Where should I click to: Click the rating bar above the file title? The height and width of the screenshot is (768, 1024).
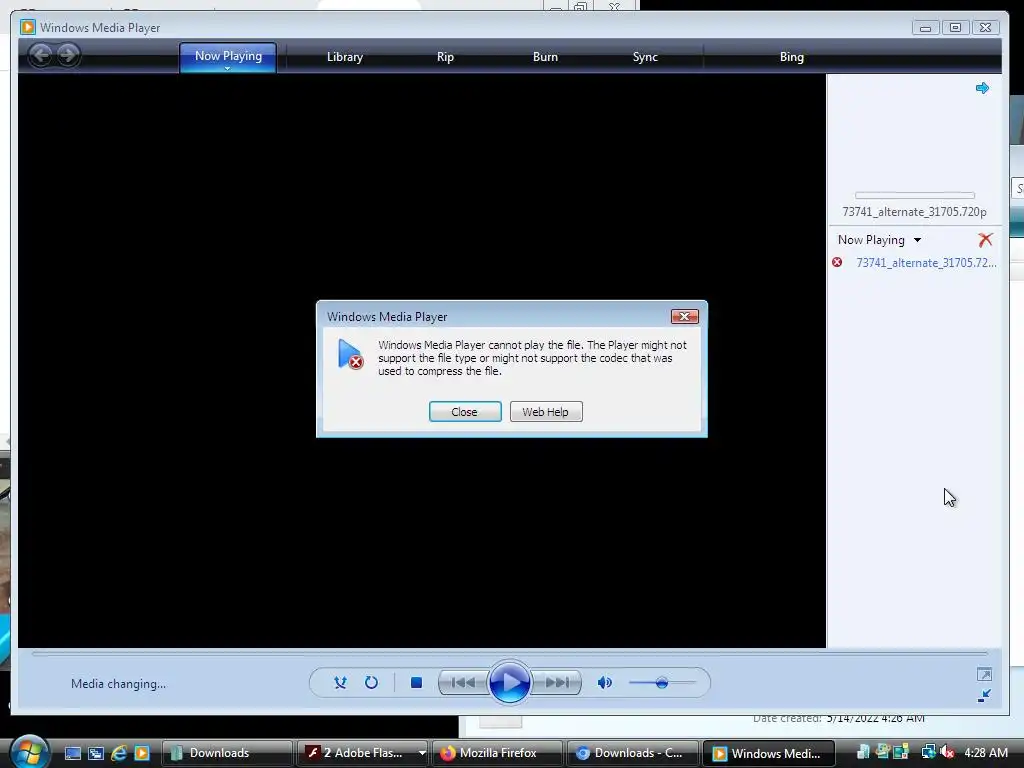pyautogui.click(x=914, y=195)
